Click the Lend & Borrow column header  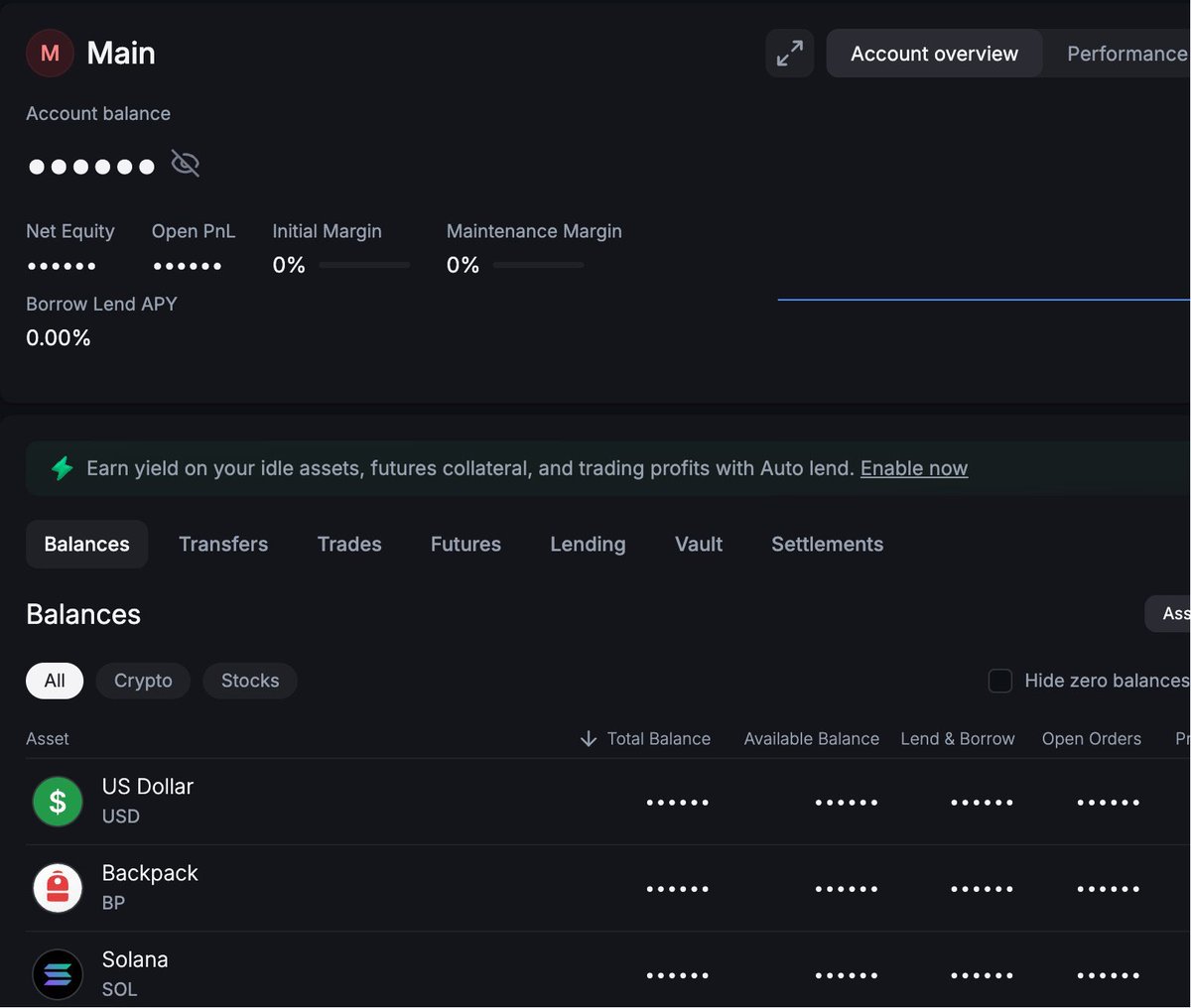tap(958, 738)
